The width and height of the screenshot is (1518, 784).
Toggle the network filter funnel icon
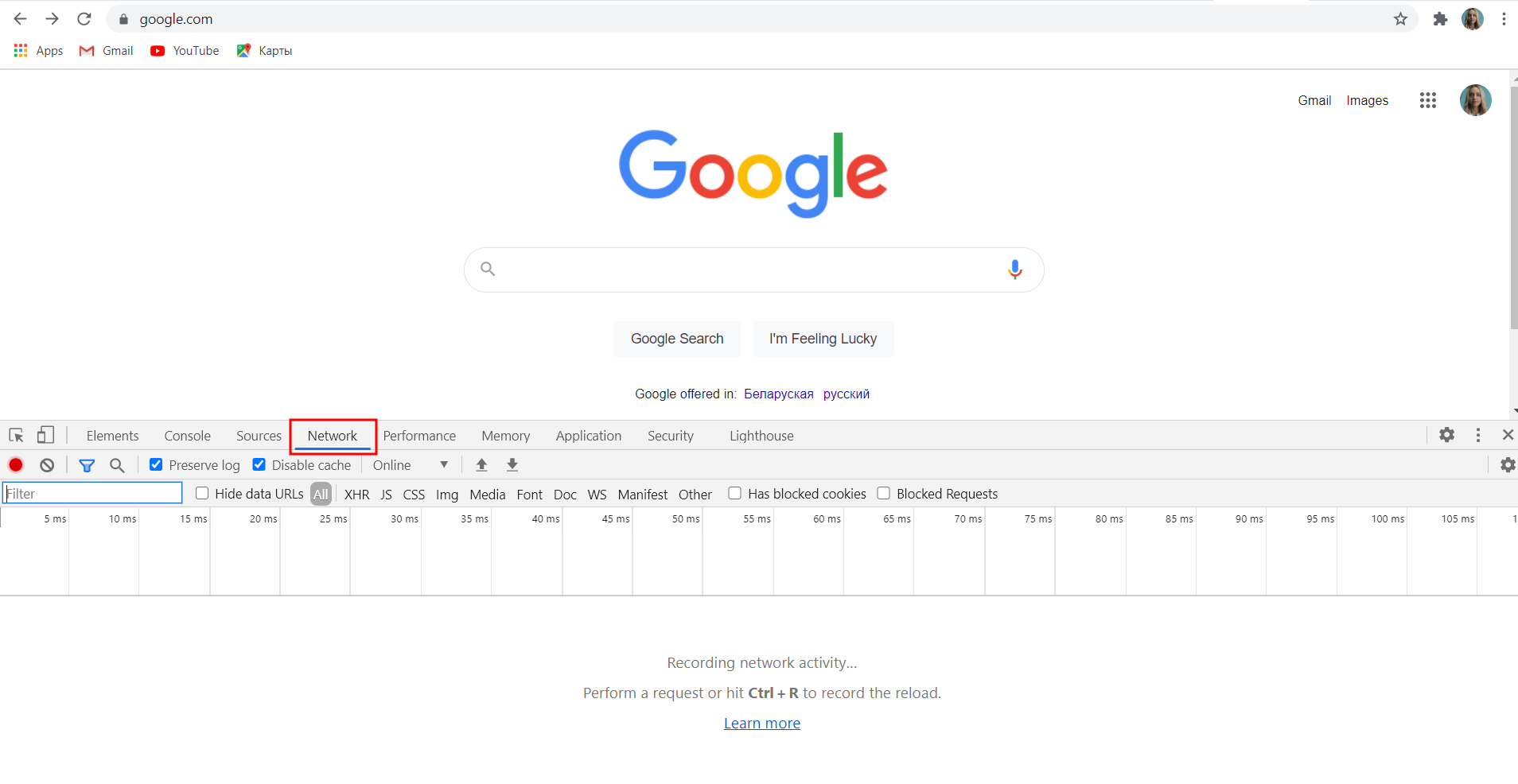pyautogui.click(x=87, y=465)
